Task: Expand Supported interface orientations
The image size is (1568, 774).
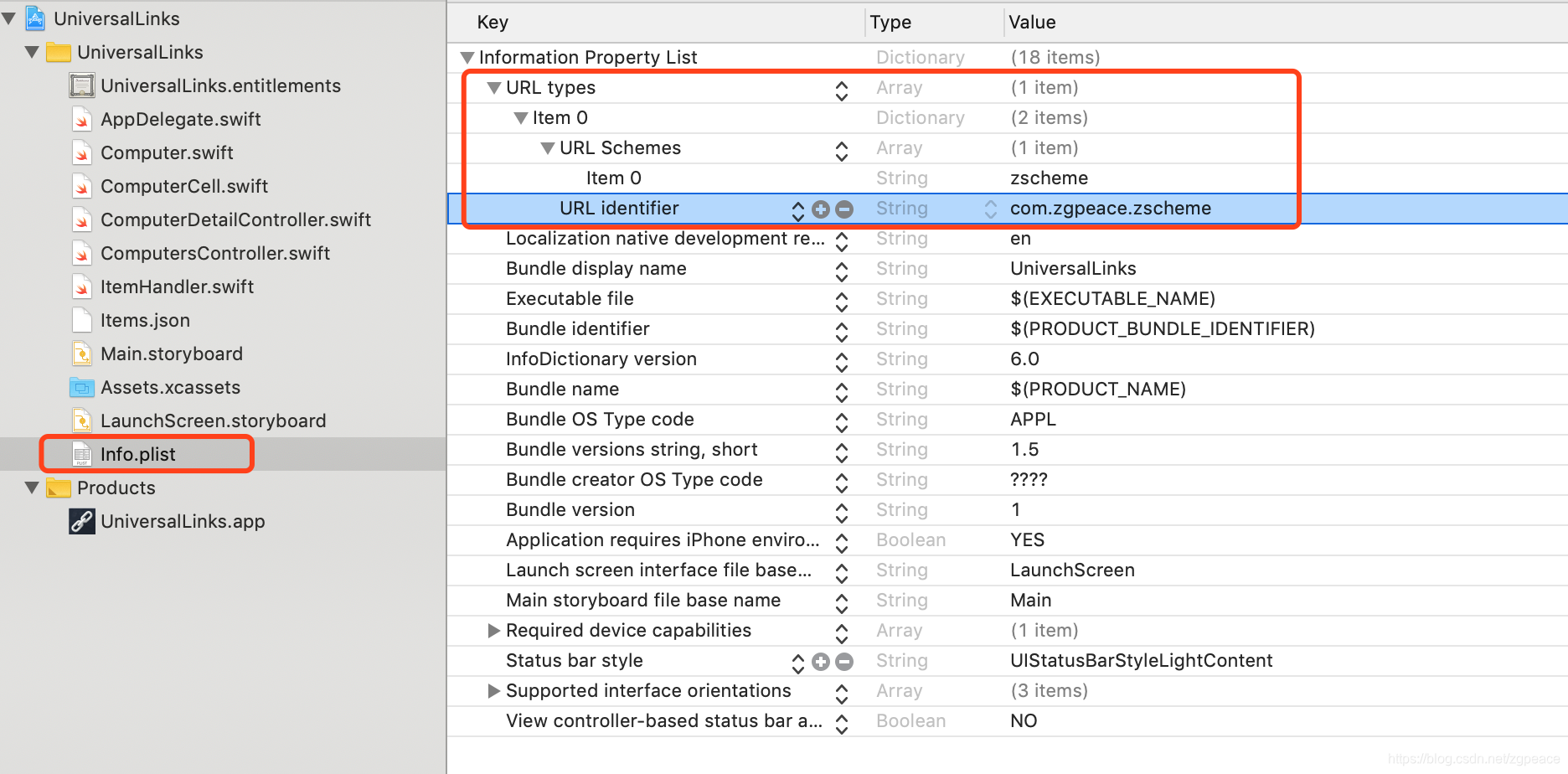Action: point(494,691)
